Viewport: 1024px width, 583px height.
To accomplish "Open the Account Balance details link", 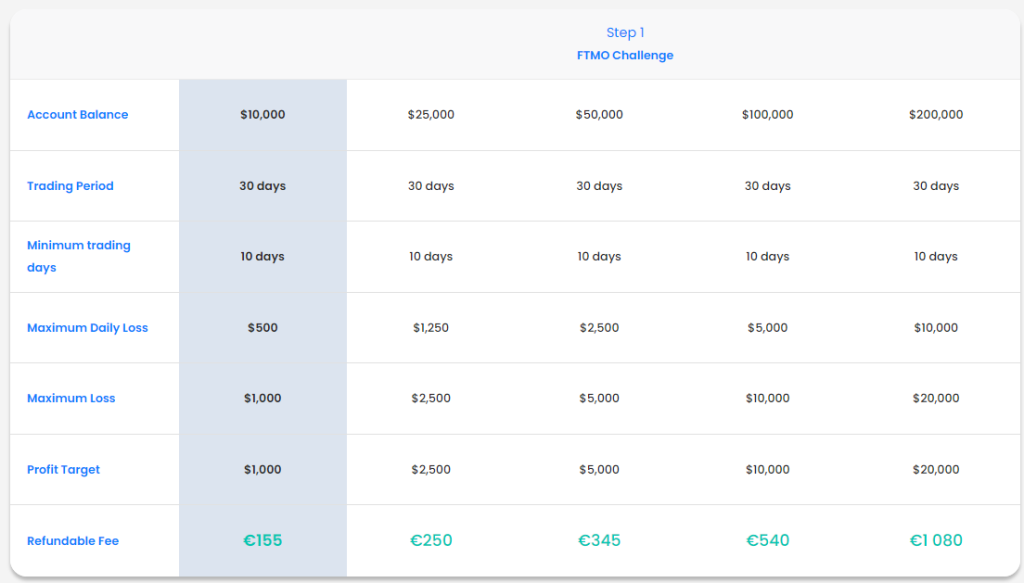I will click(x=77, y=114).
